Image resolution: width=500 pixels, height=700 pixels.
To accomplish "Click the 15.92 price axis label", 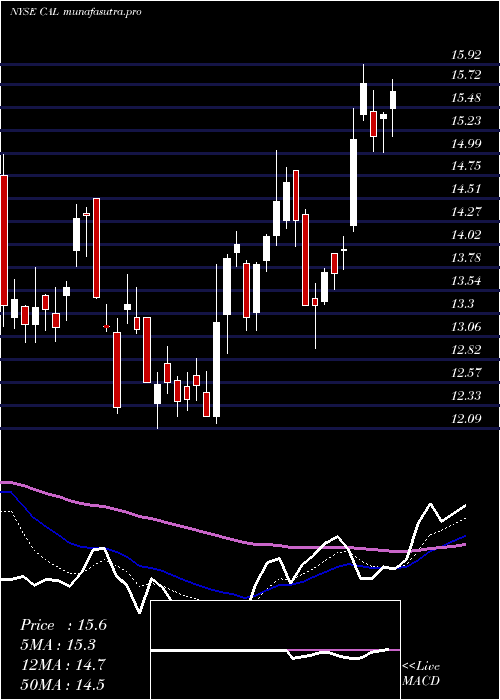I will click(x=466, y=55).
